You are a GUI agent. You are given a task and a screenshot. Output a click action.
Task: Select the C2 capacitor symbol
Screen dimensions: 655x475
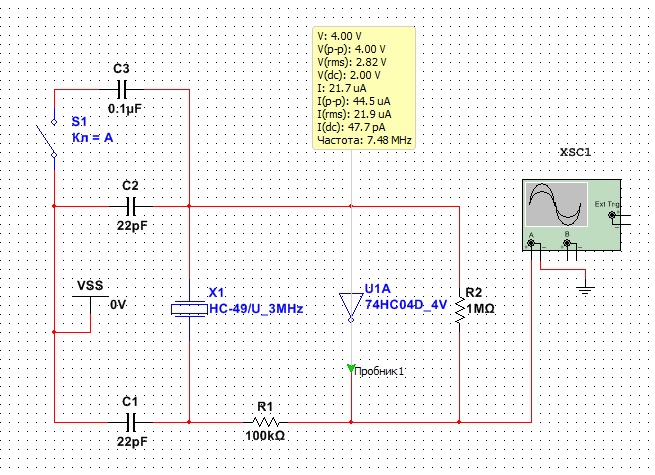(x=131, y=206)
